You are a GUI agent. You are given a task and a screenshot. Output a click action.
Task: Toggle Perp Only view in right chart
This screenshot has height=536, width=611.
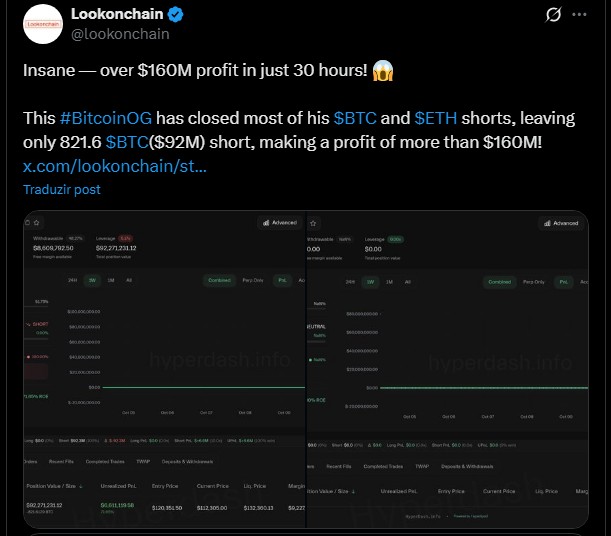[533, 282]
